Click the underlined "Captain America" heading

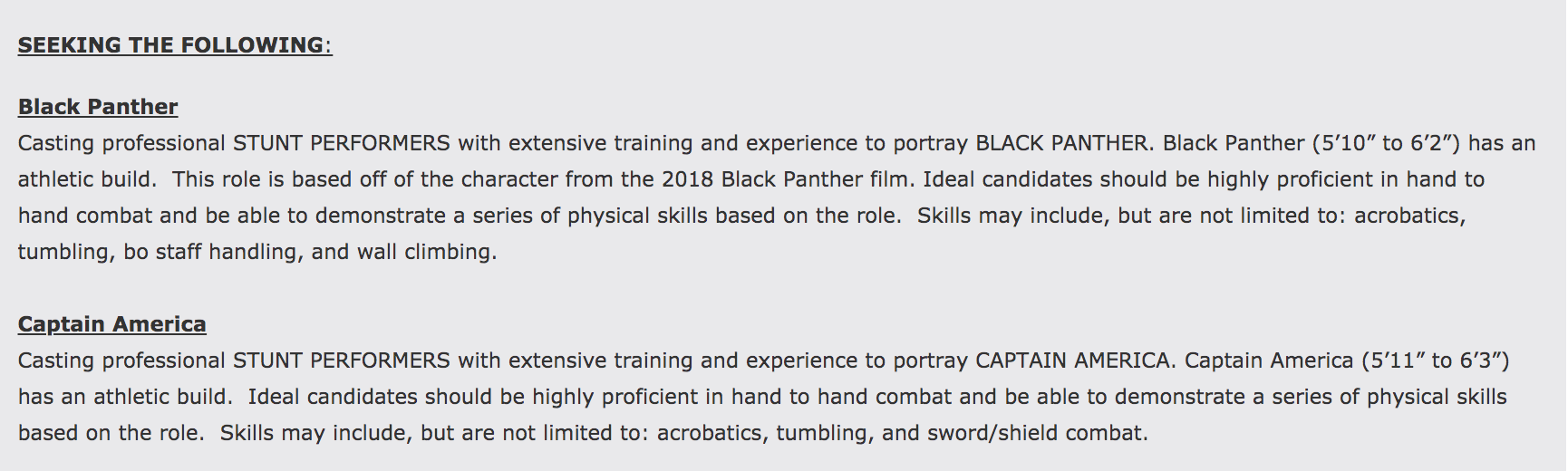point(112,324)
